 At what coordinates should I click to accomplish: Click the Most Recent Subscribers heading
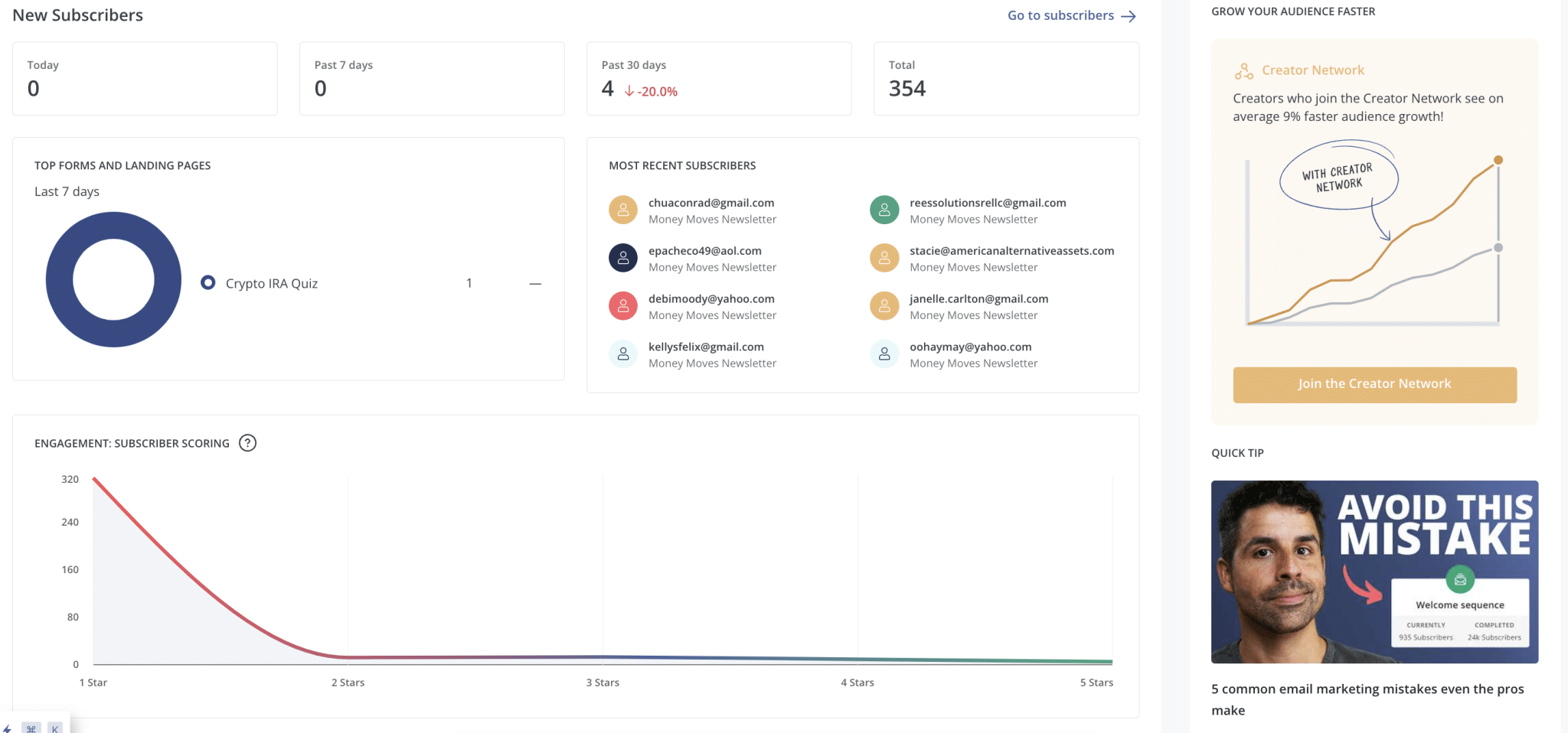pyautogui.click(x=682, y=165)
